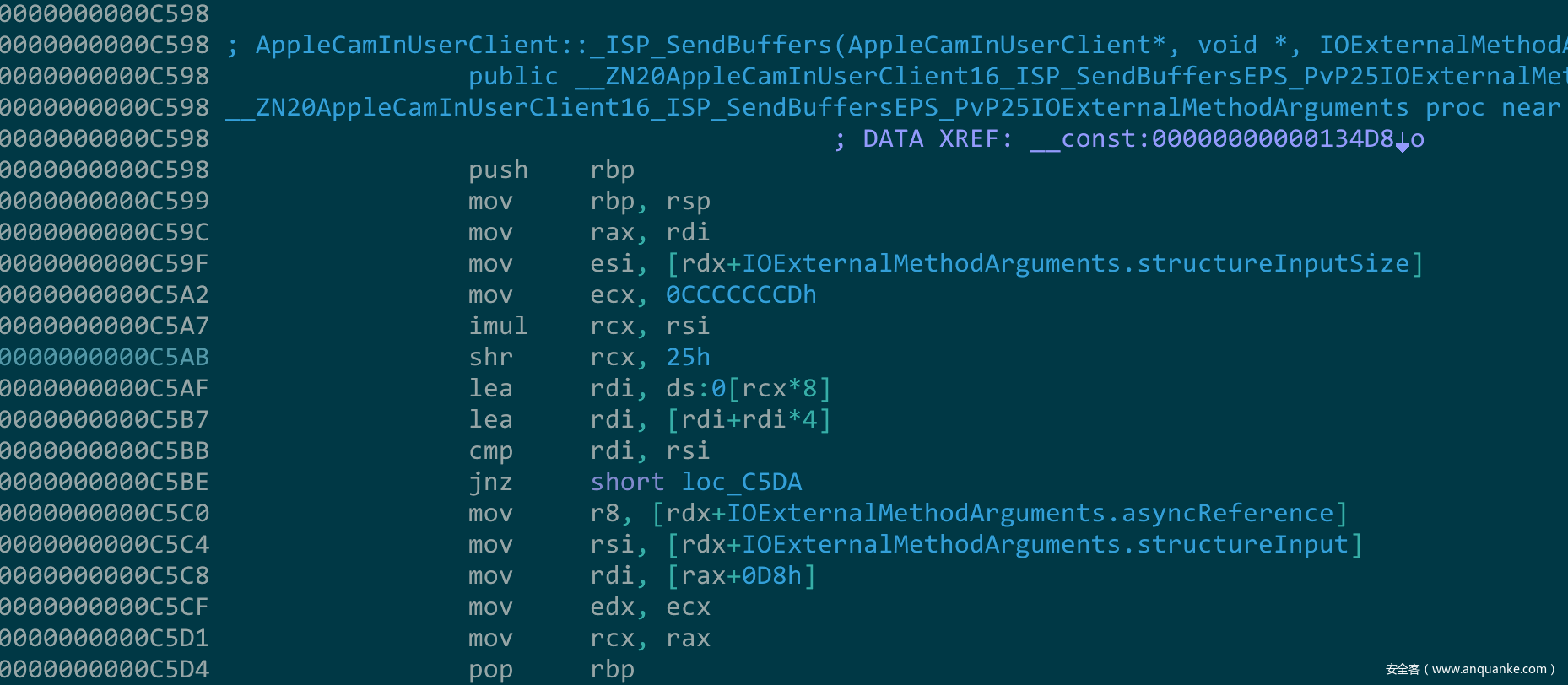
Task: Click the imul instruction mnemonic
Action: click(x=498, y=326)
